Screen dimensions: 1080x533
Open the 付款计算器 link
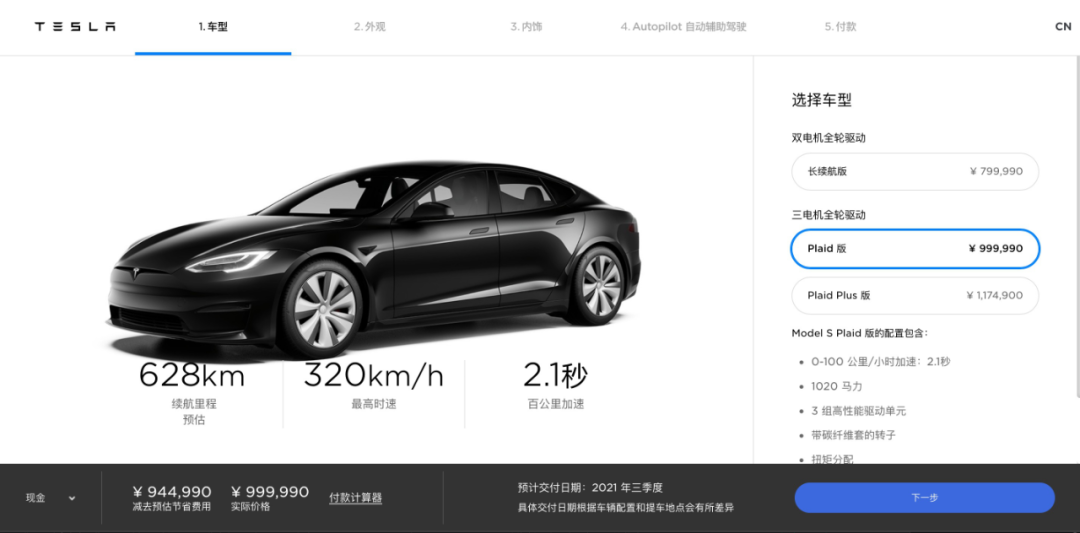coord(355,497)
